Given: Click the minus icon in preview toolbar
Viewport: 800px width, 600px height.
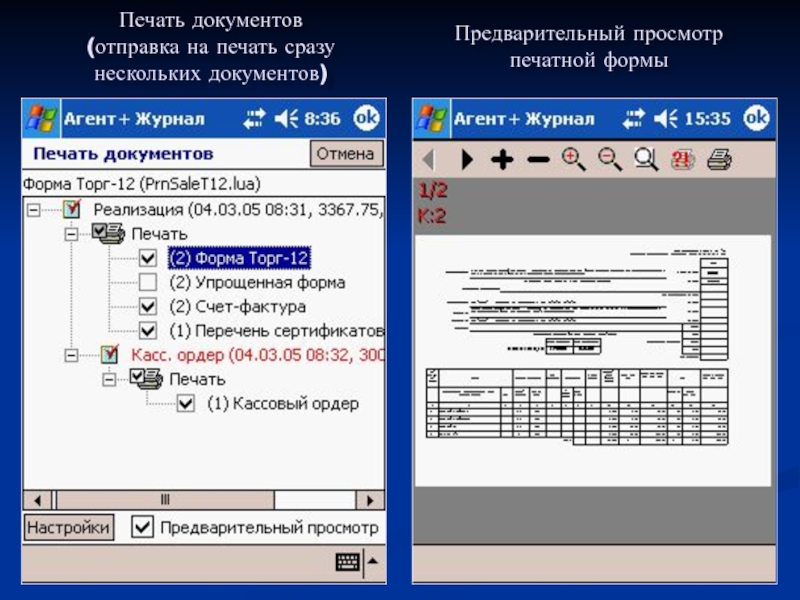Looking at the screenshot, I should pos(538,160).
